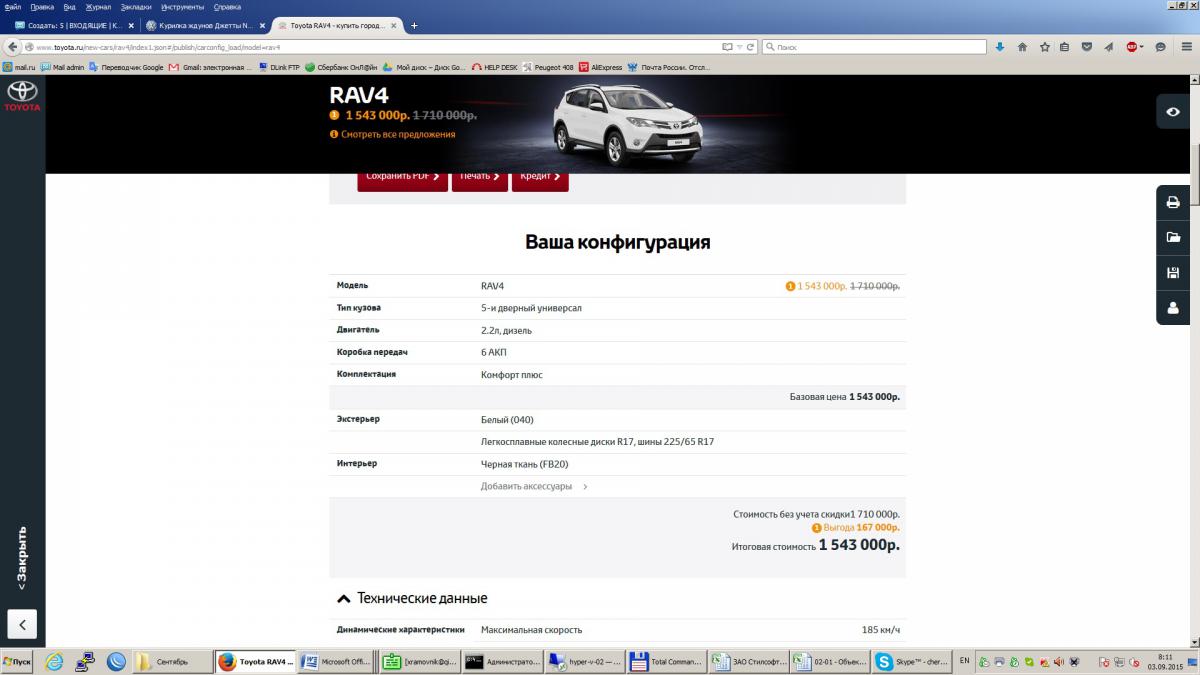The height and width of the screenshot is (675, 1200).
Task: Click the Adblock Plus ABP icon
Action: pos(1133,47)
